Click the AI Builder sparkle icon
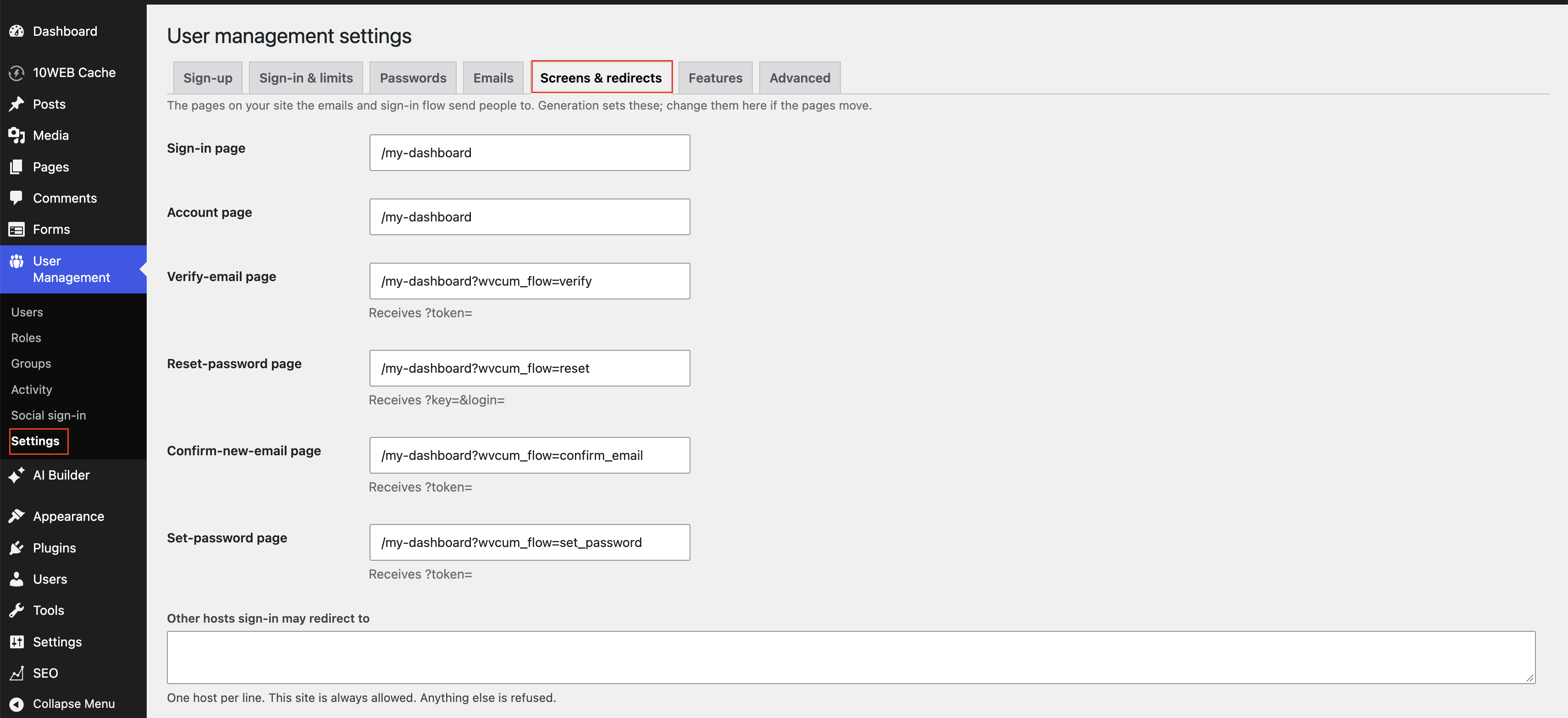This screenshot has width=1568, height=718. (x=17, y=475)
